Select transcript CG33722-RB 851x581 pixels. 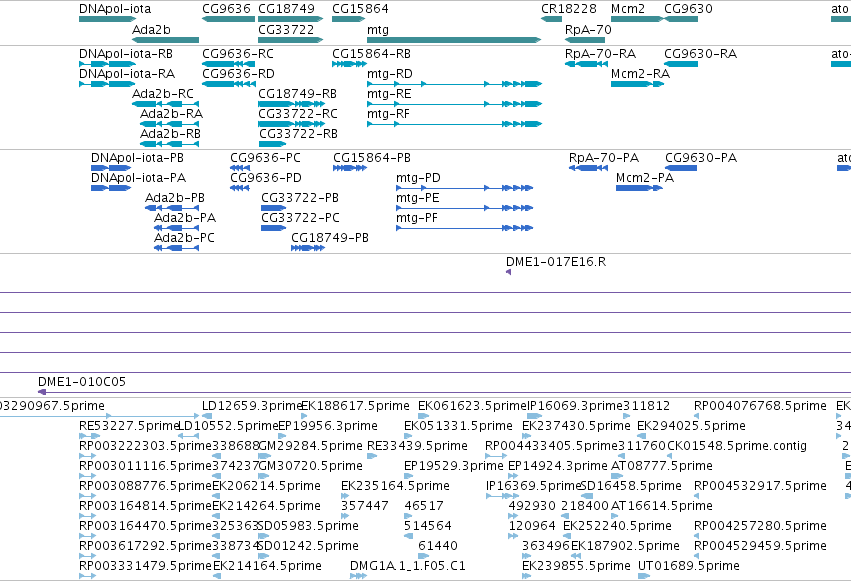click(272, 144)
